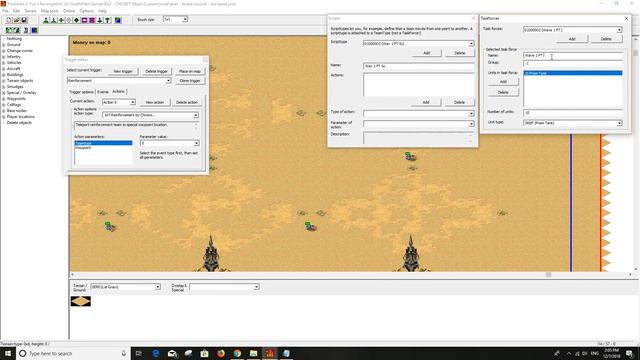Open the Action type dropdown

click(196, 115)
